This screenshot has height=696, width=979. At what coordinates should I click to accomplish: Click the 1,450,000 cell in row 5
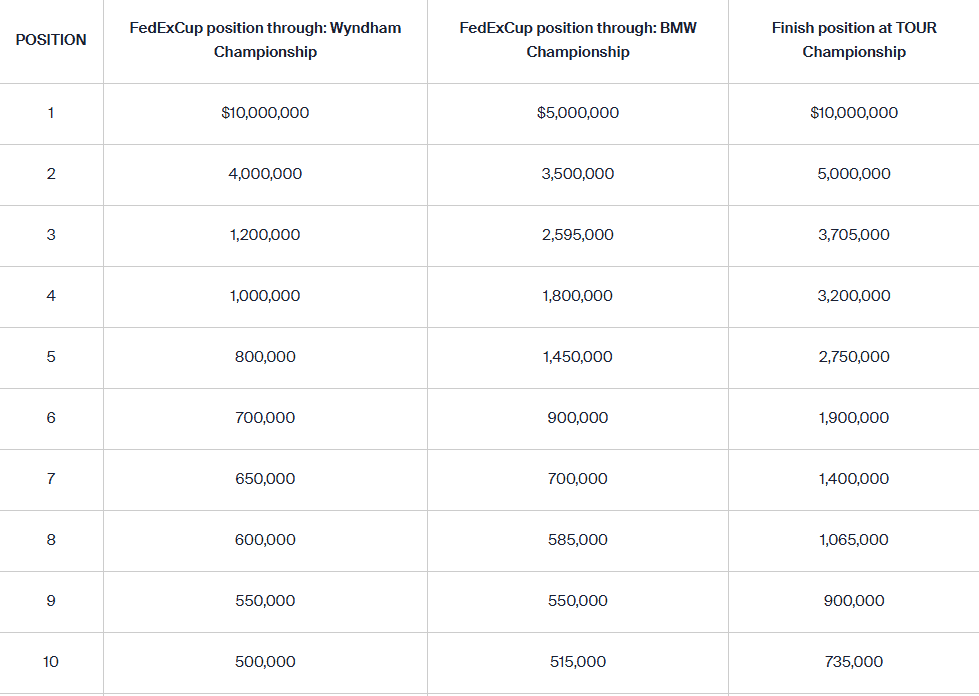click(578, 357)
